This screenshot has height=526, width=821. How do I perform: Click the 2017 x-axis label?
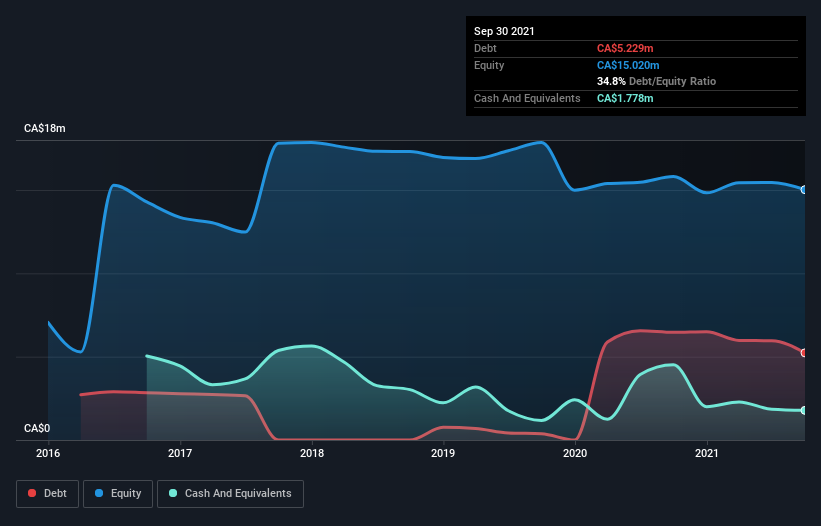pos(180,453)
